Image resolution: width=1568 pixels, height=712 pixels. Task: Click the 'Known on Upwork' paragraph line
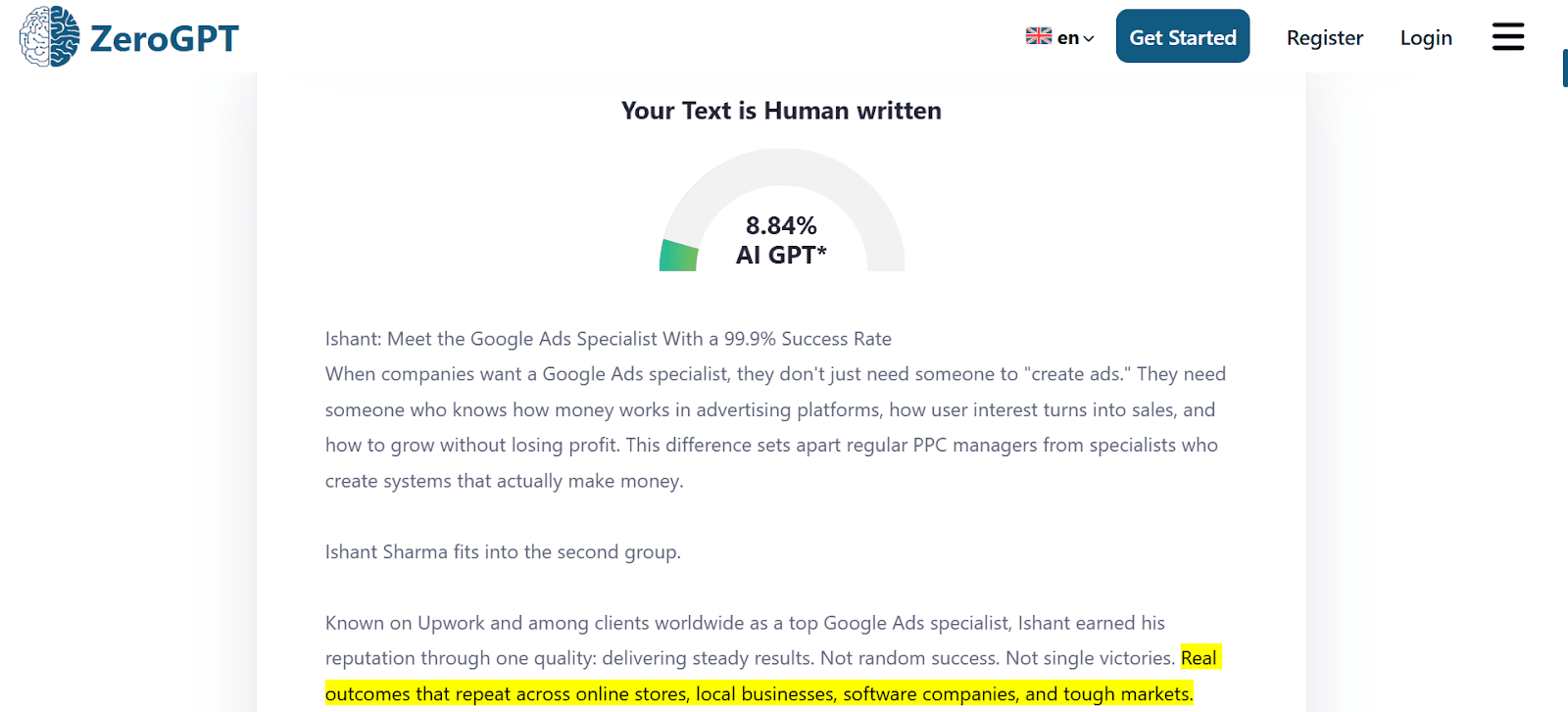[745, 623]
